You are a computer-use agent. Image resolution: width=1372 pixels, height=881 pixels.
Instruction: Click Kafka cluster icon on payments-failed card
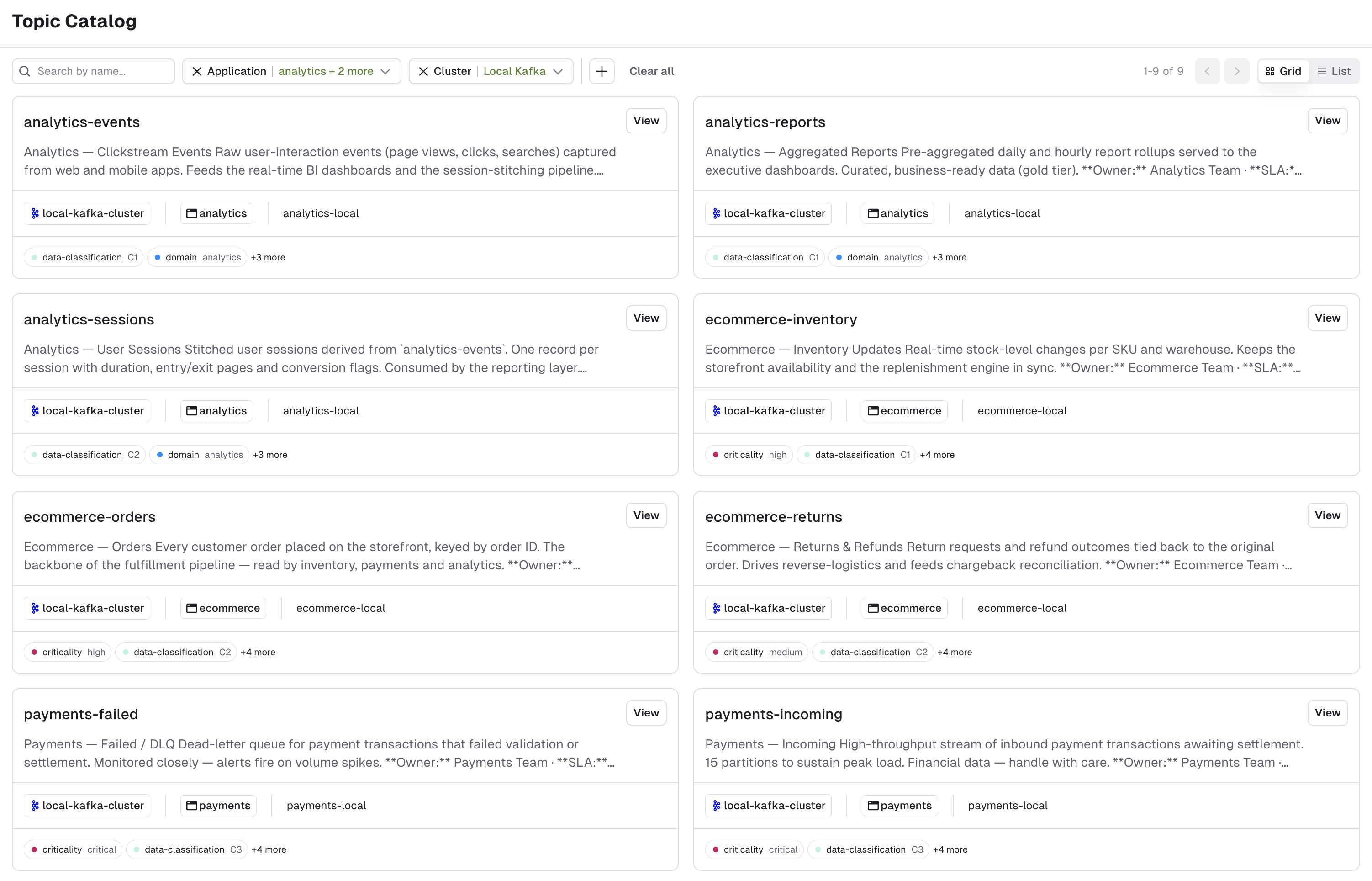click(x=35, y=806)
